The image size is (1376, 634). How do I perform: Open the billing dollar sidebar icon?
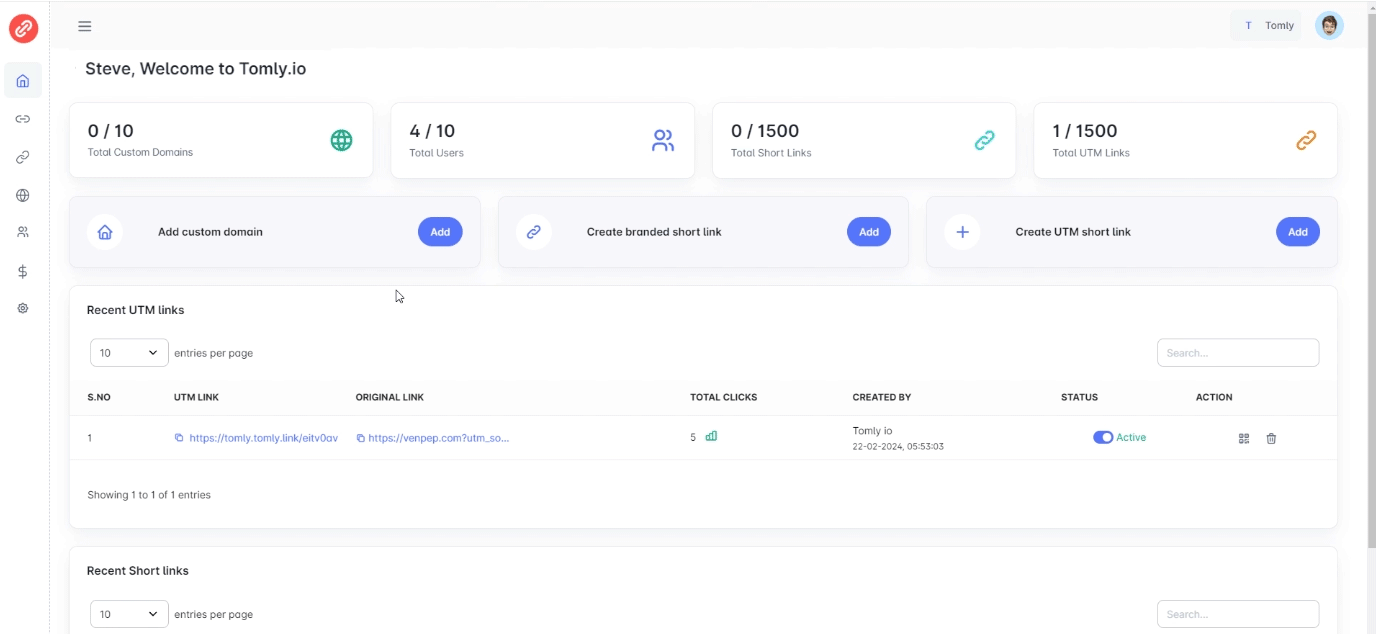(x=23, y=271)
